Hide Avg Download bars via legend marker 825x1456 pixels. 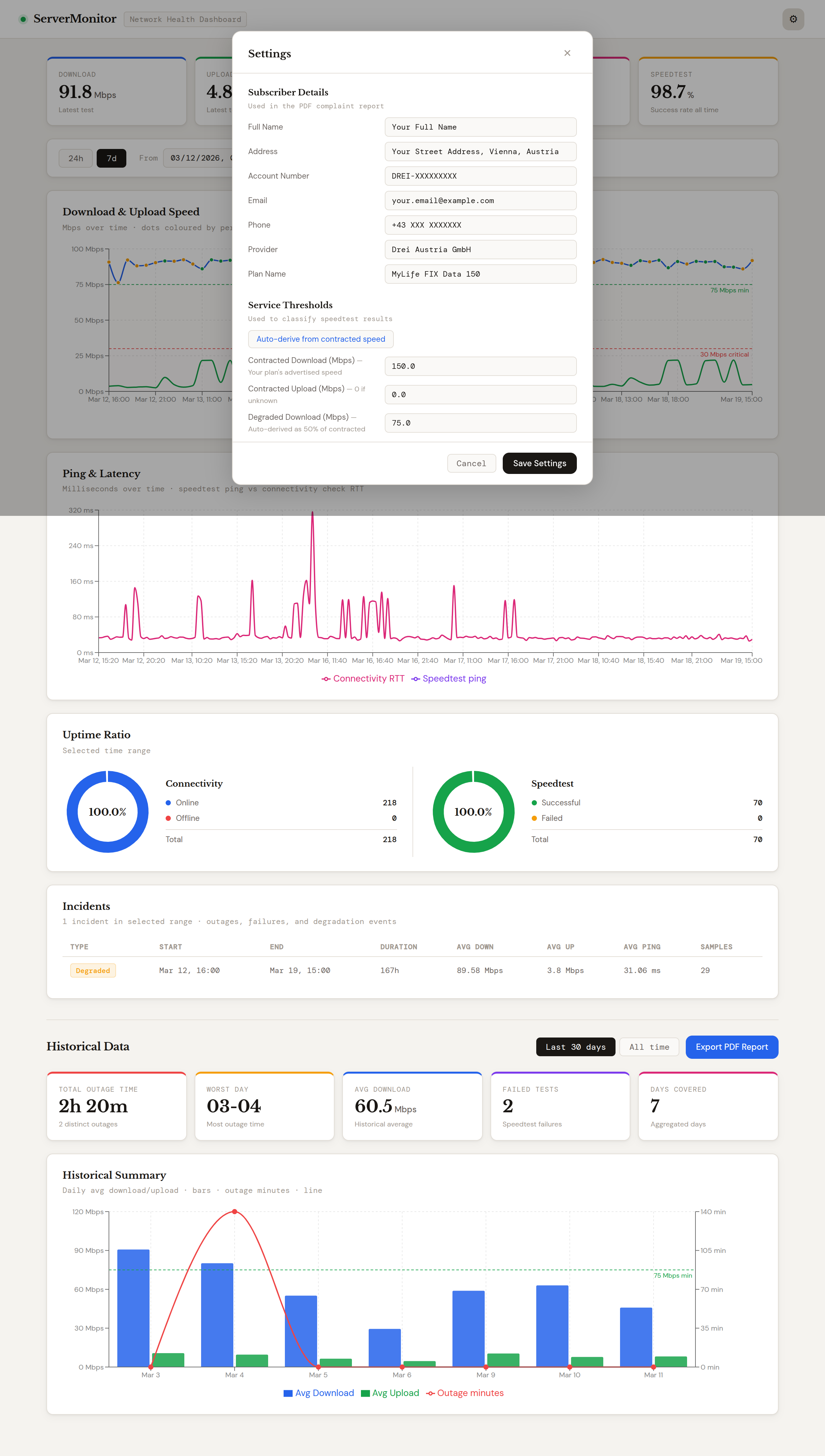point(288,1392)
